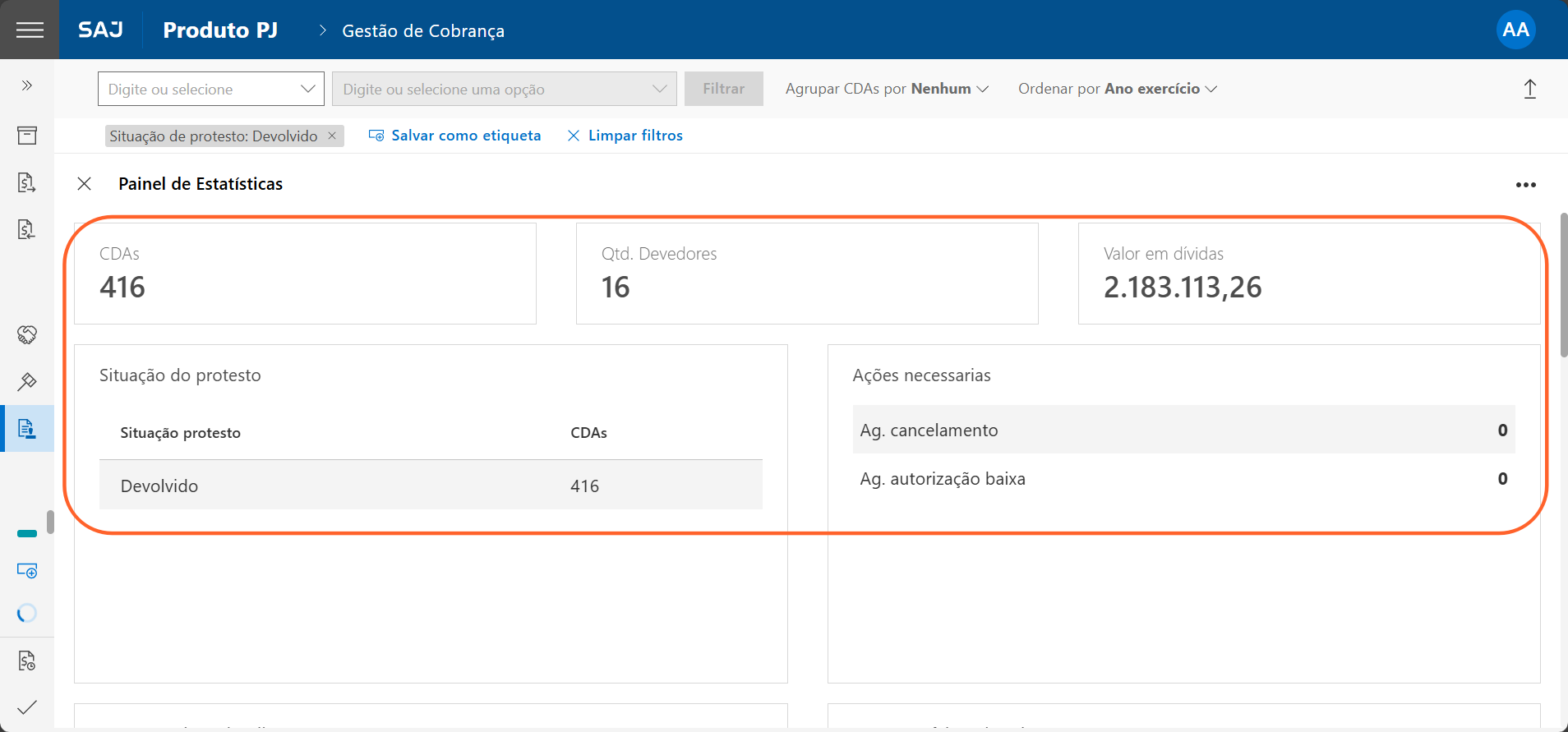Click the checkmark sidebar icon
The width and height of the screenshot is (1568, 732).
27,707
